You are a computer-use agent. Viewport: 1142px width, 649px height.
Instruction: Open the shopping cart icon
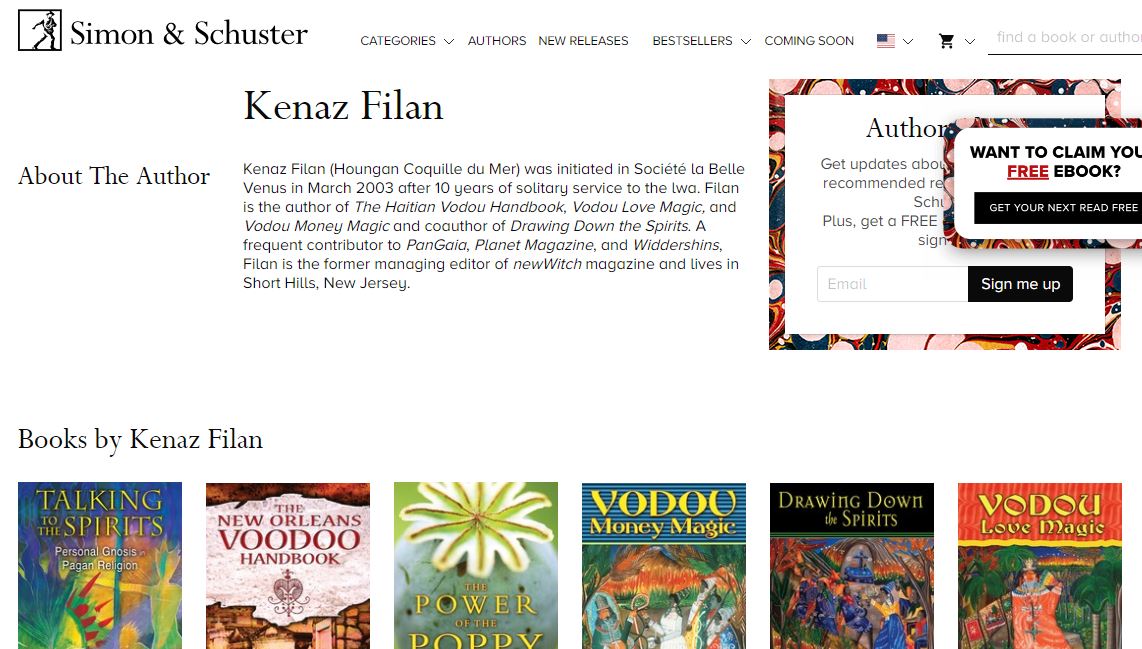[x=946, y=42]
